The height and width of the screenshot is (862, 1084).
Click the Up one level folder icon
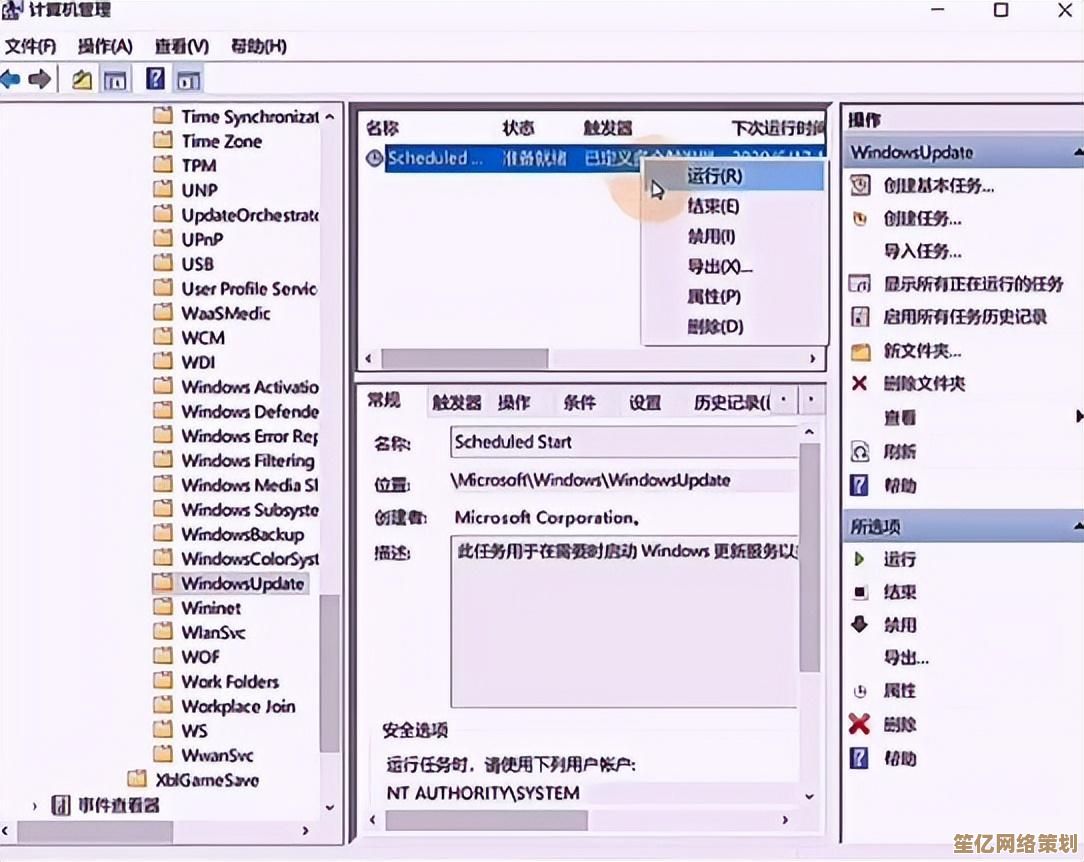83,80
